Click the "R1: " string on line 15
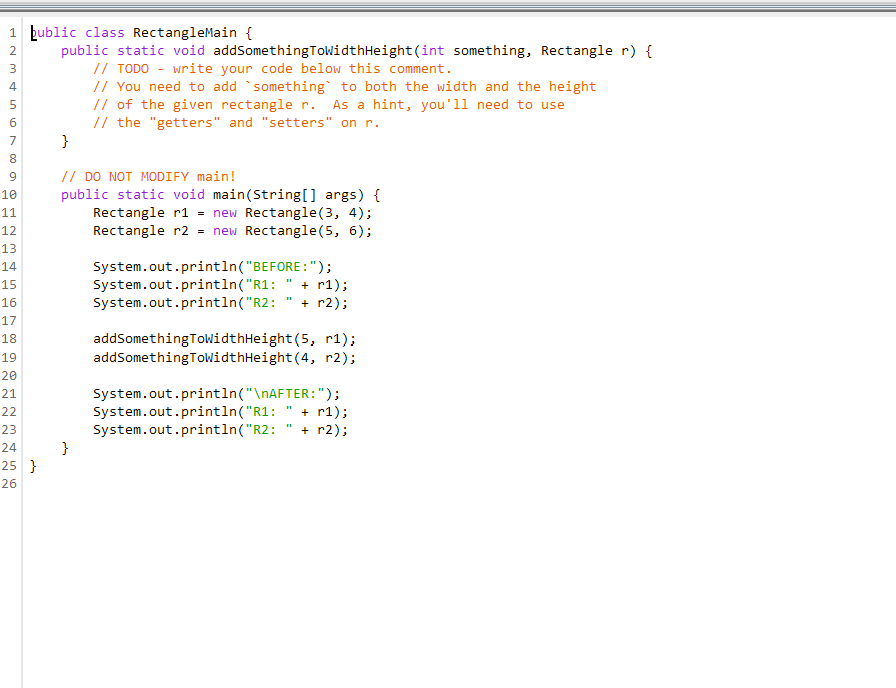 click(x=269, y=285)
